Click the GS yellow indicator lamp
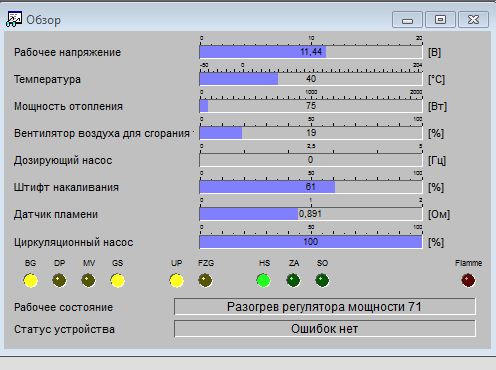Viewport: 496px width, 370px height. click(x=117, y=281)
